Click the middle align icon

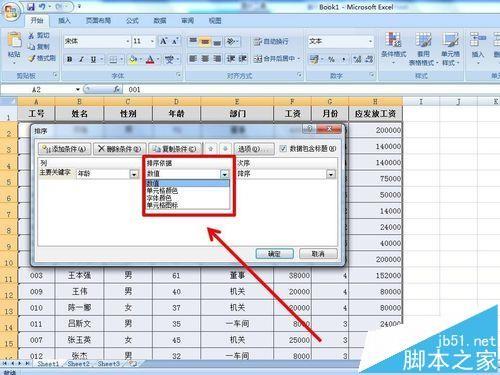click(x=205, y=41)
